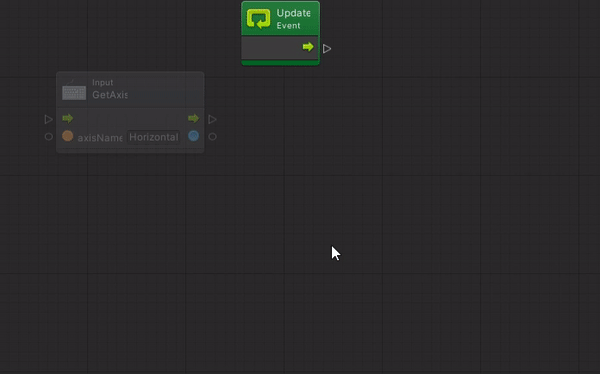Click the right circle value output port

point(212,137)
